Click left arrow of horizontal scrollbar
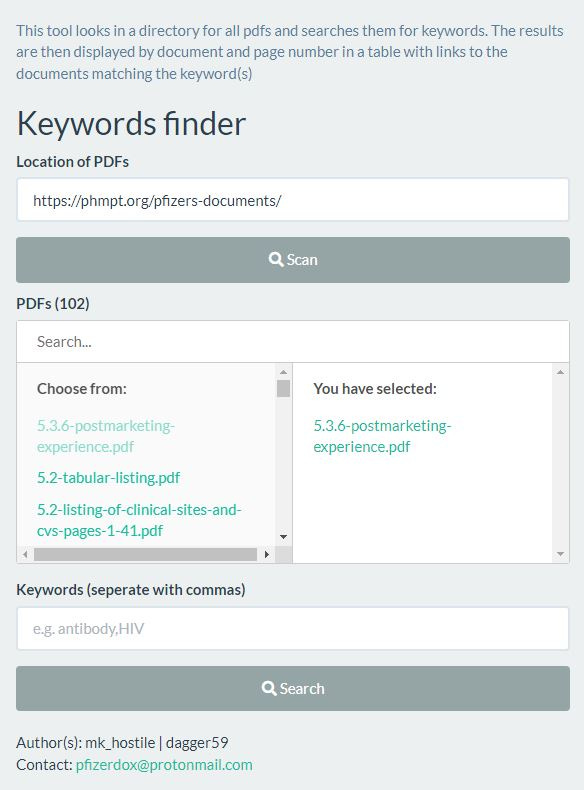The image size is (584, 790). [25, 554]
